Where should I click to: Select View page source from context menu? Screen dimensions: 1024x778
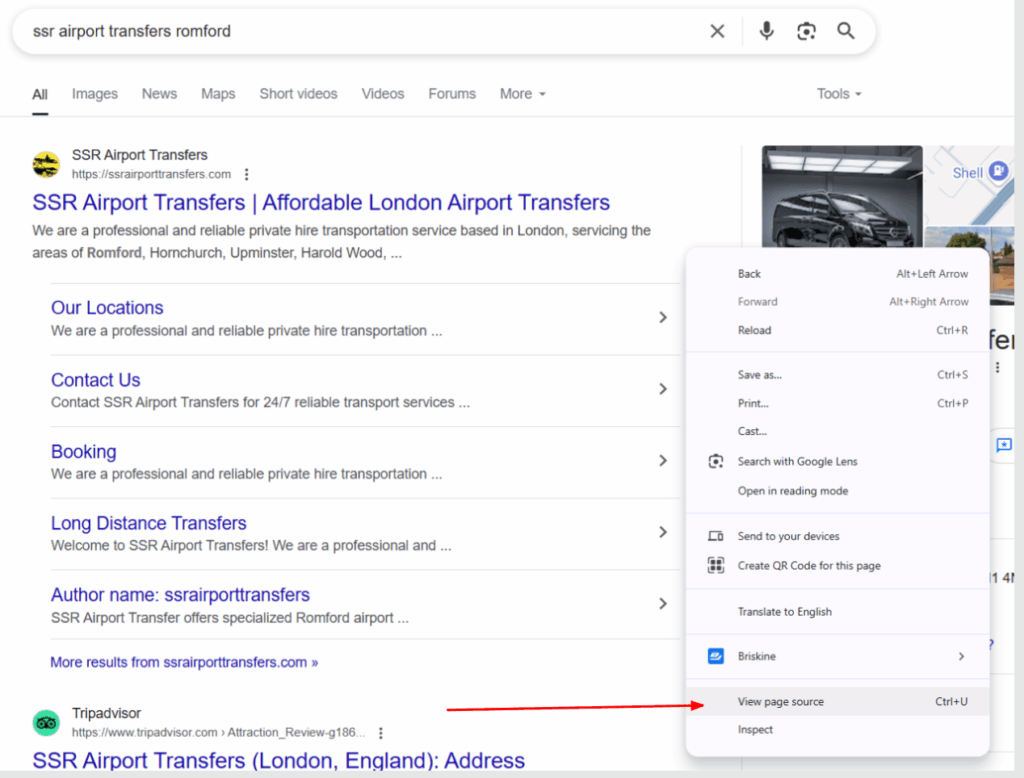pos(781,702)
